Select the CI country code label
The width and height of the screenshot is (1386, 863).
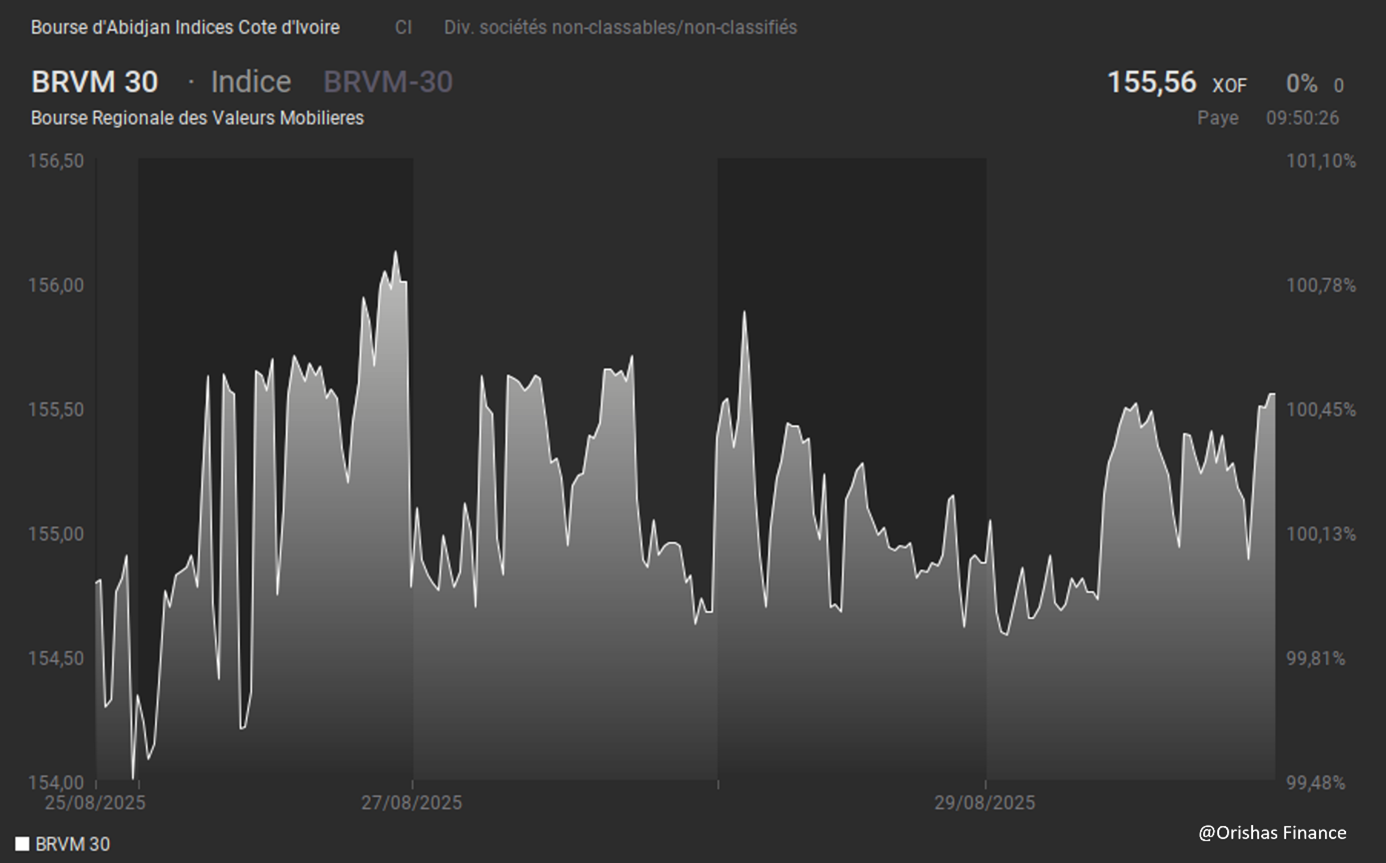coord(403,28)
